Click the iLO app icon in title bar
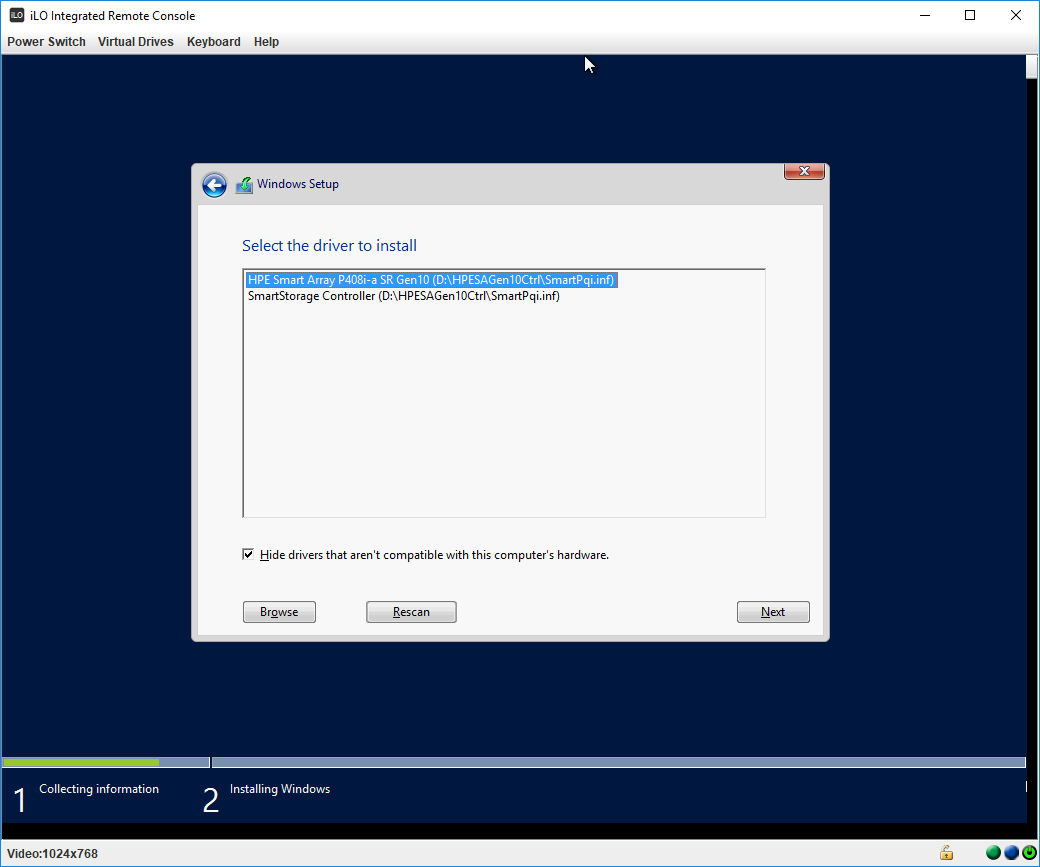Screen dimensions: 1040x867 tap(17, 15)
